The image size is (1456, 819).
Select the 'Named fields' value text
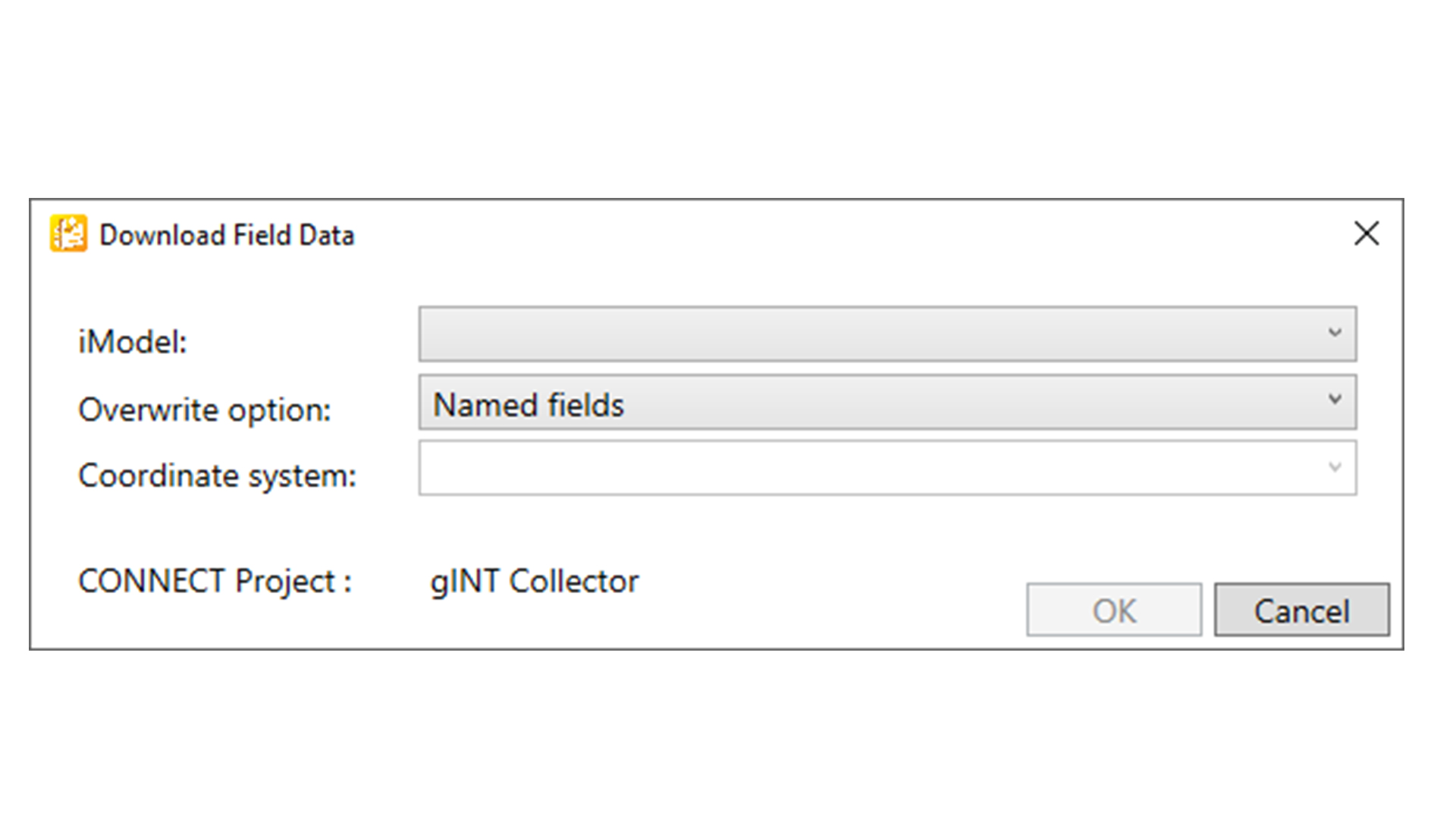click(529, 405)
